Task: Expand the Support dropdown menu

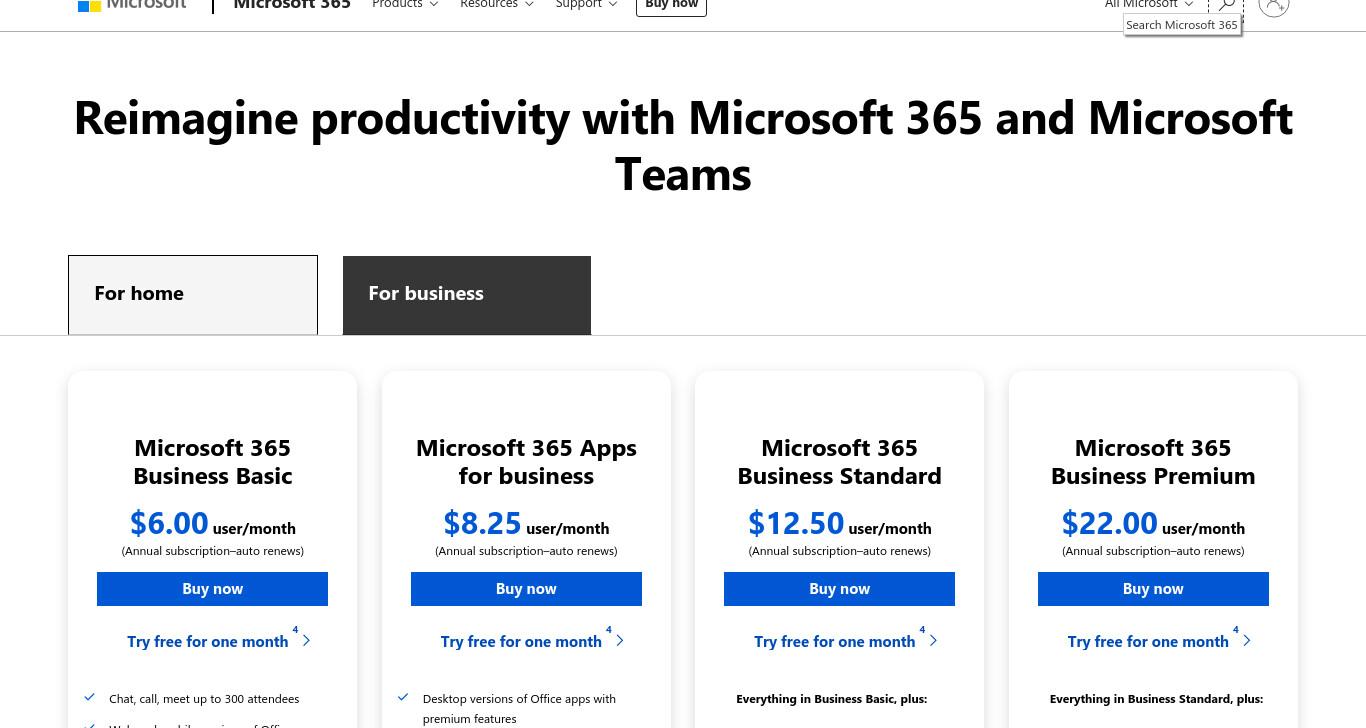Action: 586,5
